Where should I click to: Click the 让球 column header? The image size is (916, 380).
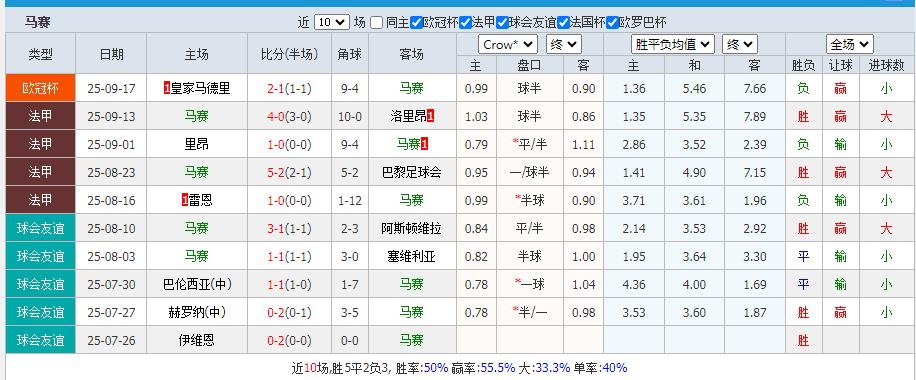tap(840, 65)
